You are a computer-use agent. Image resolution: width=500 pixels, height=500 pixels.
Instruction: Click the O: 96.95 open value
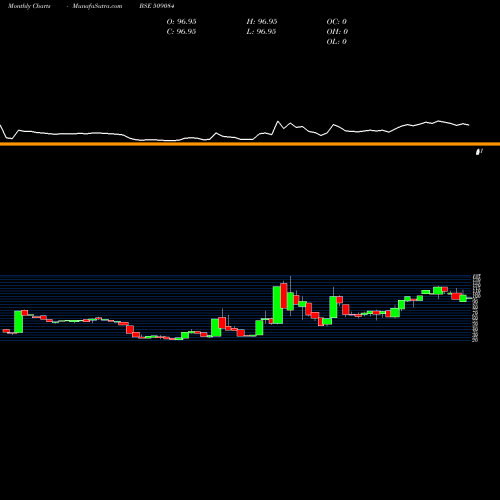(x=181, y=22)
